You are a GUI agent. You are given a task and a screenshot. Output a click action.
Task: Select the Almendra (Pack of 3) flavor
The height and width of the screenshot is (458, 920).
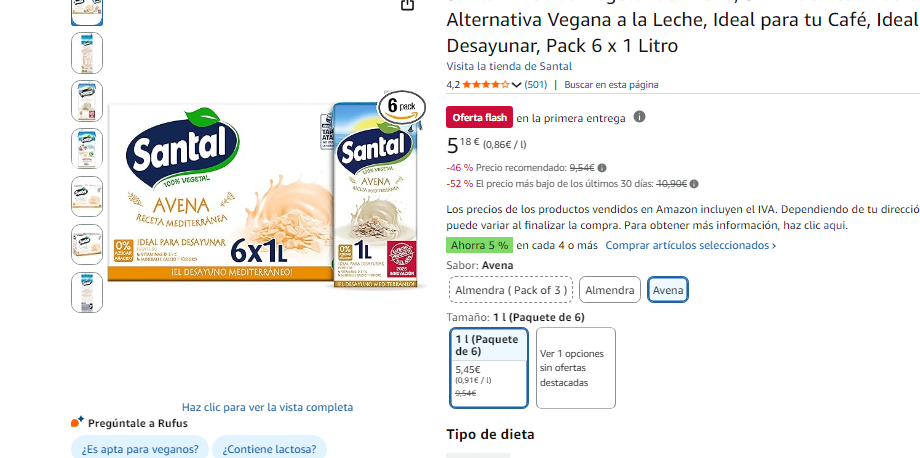click(x=511, y=290)
